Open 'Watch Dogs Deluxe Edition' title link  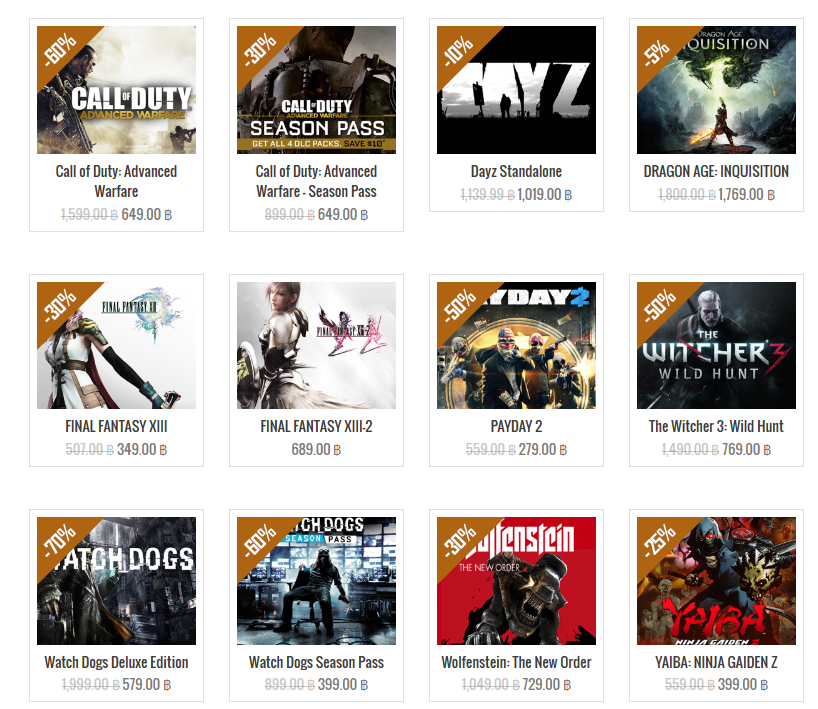pyautogui.click(x=116, y=662)
